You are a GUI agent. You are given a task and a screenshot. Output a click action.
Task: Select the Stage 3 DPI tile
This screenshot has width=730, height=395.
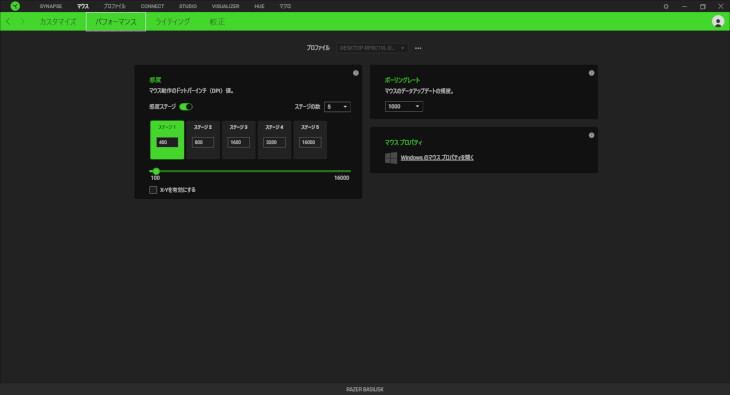238,140
